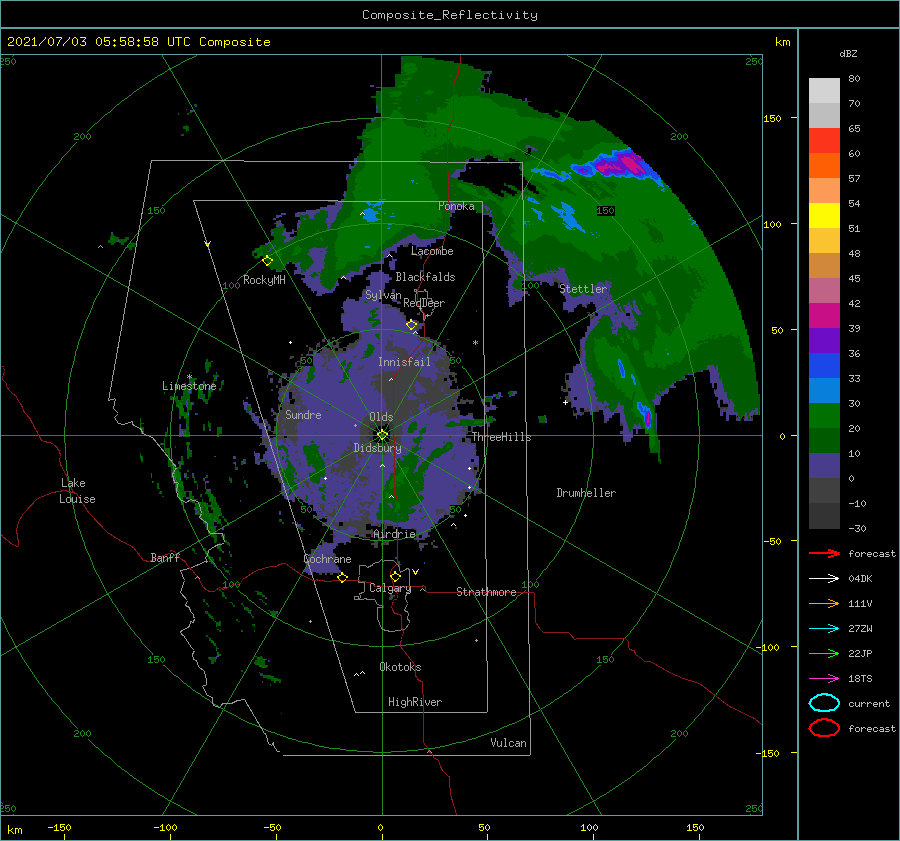Viewport: 900px width, 841px height.
Task: Click the Didsbury city label
Action: (378, 448)
